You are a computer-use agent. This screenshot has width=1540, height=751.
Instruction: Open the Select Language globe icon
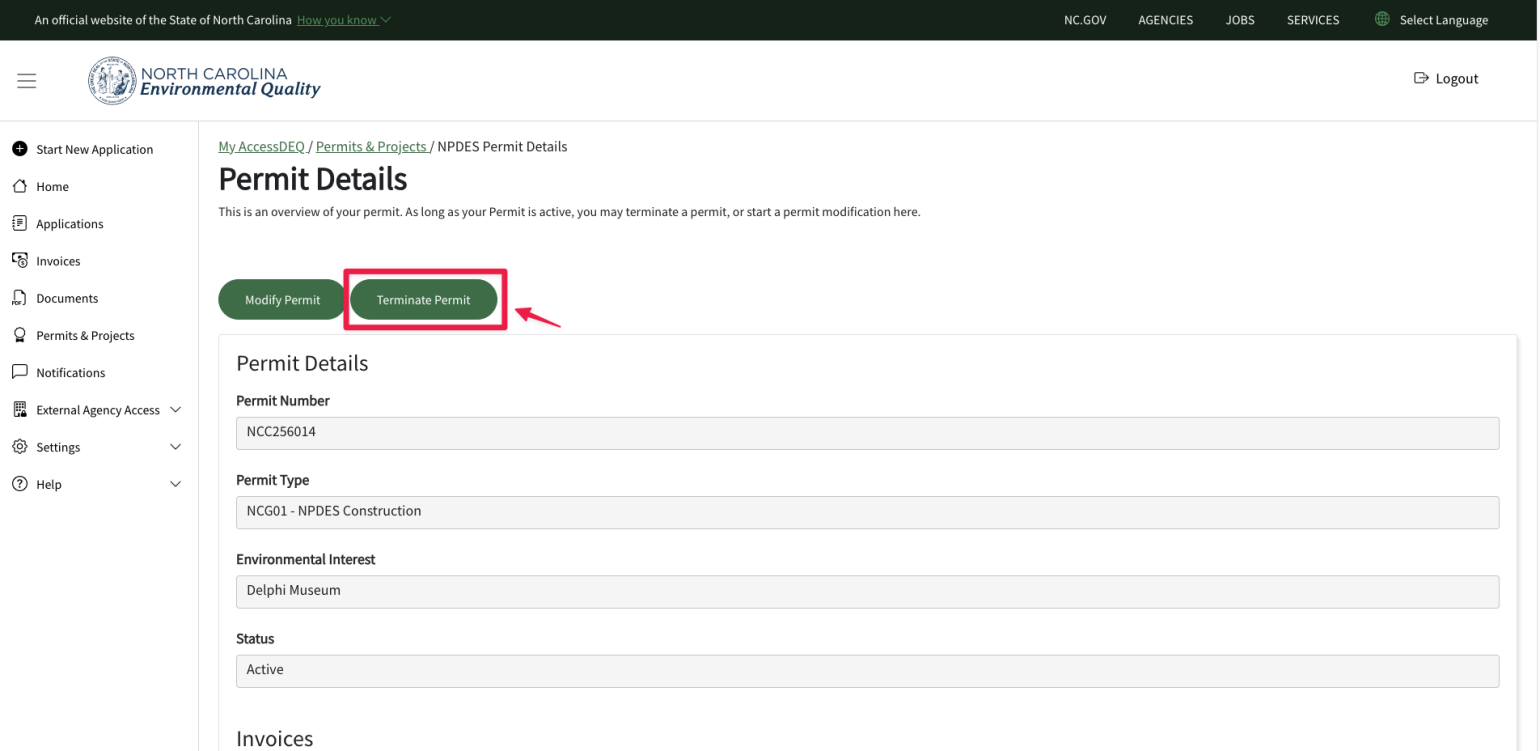(1381, 19)
